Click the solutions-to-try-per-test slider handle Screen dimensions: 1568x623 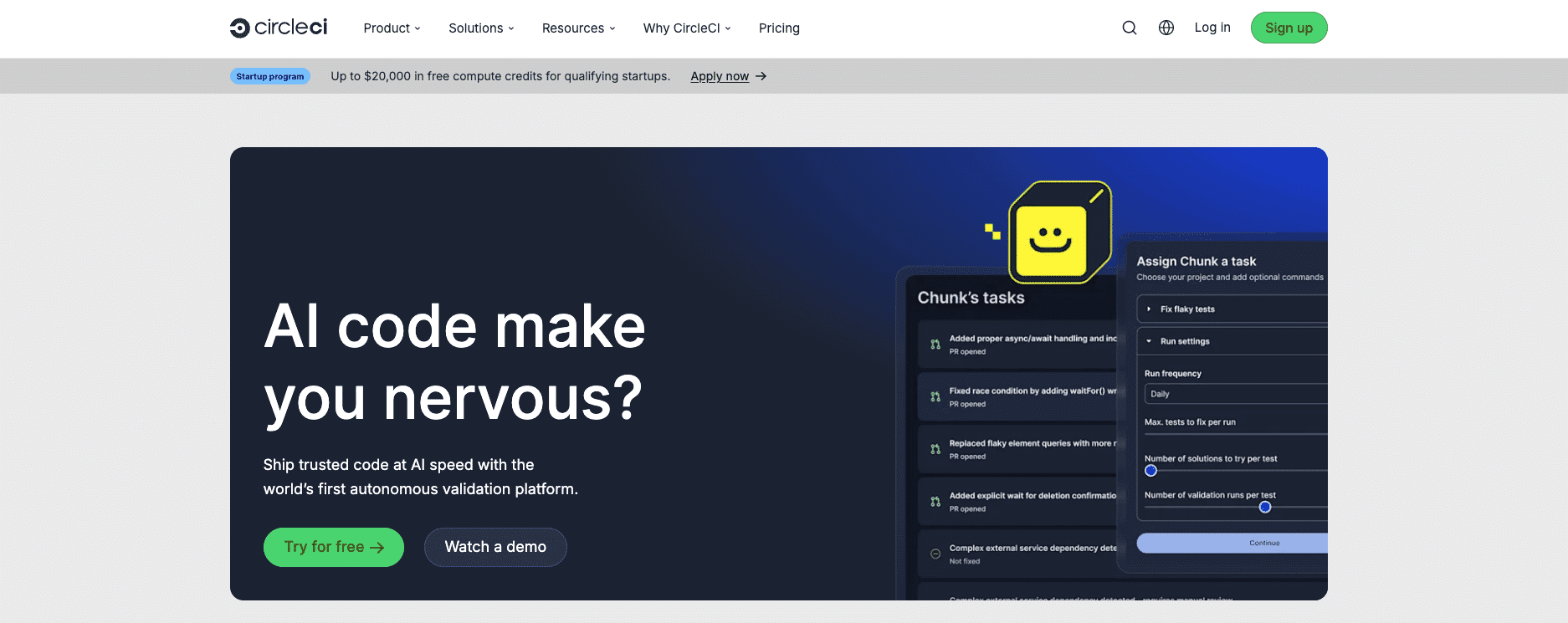(1150, 471)
